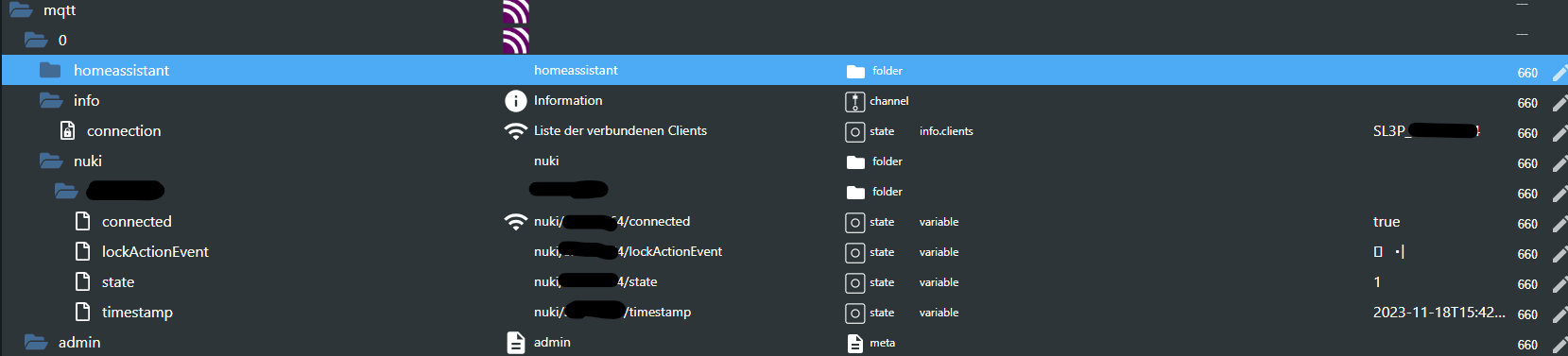
Task: Click the wifi icon next to nuki connected path
Action: coord(515,222)
